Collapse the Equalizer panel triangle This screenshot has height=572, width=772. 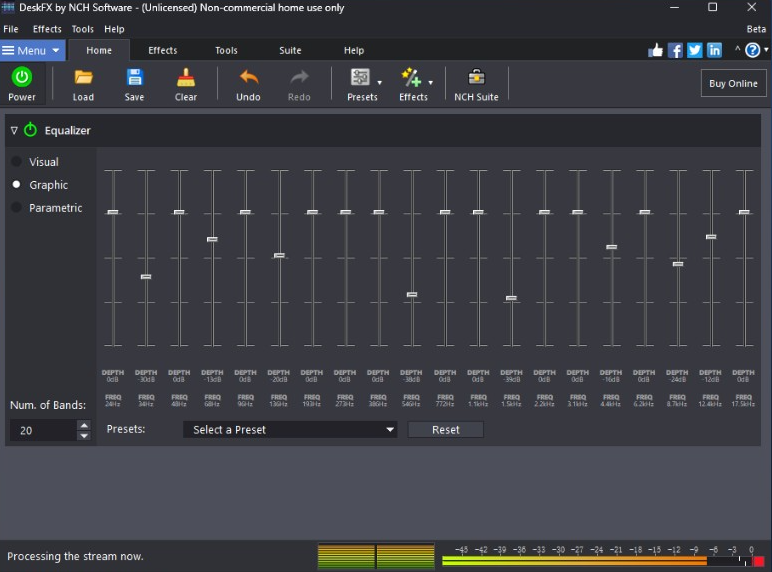point(14,130)
